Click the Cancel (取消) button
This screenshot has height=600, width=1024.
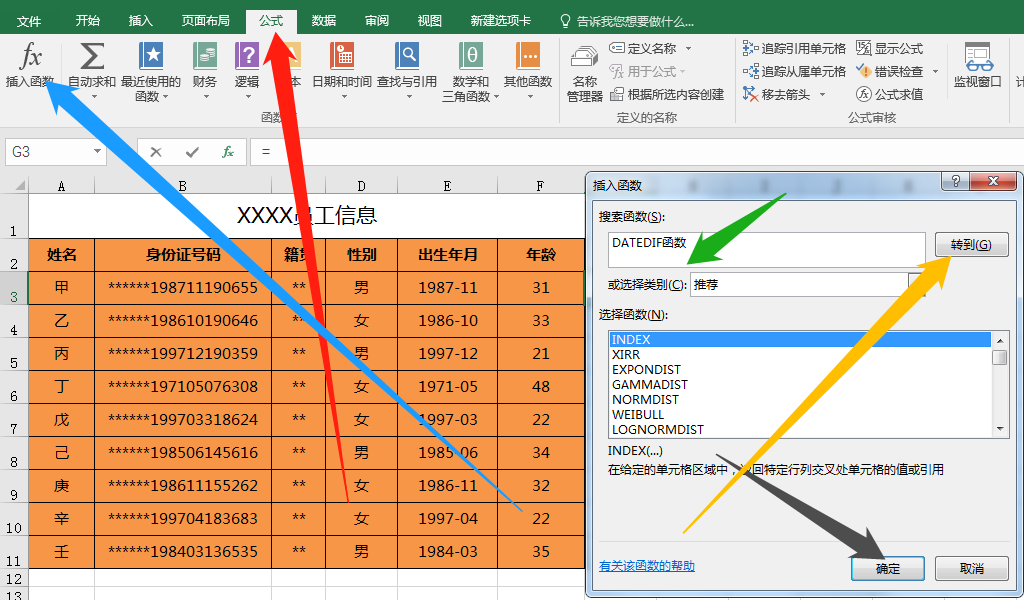(972, 569)
